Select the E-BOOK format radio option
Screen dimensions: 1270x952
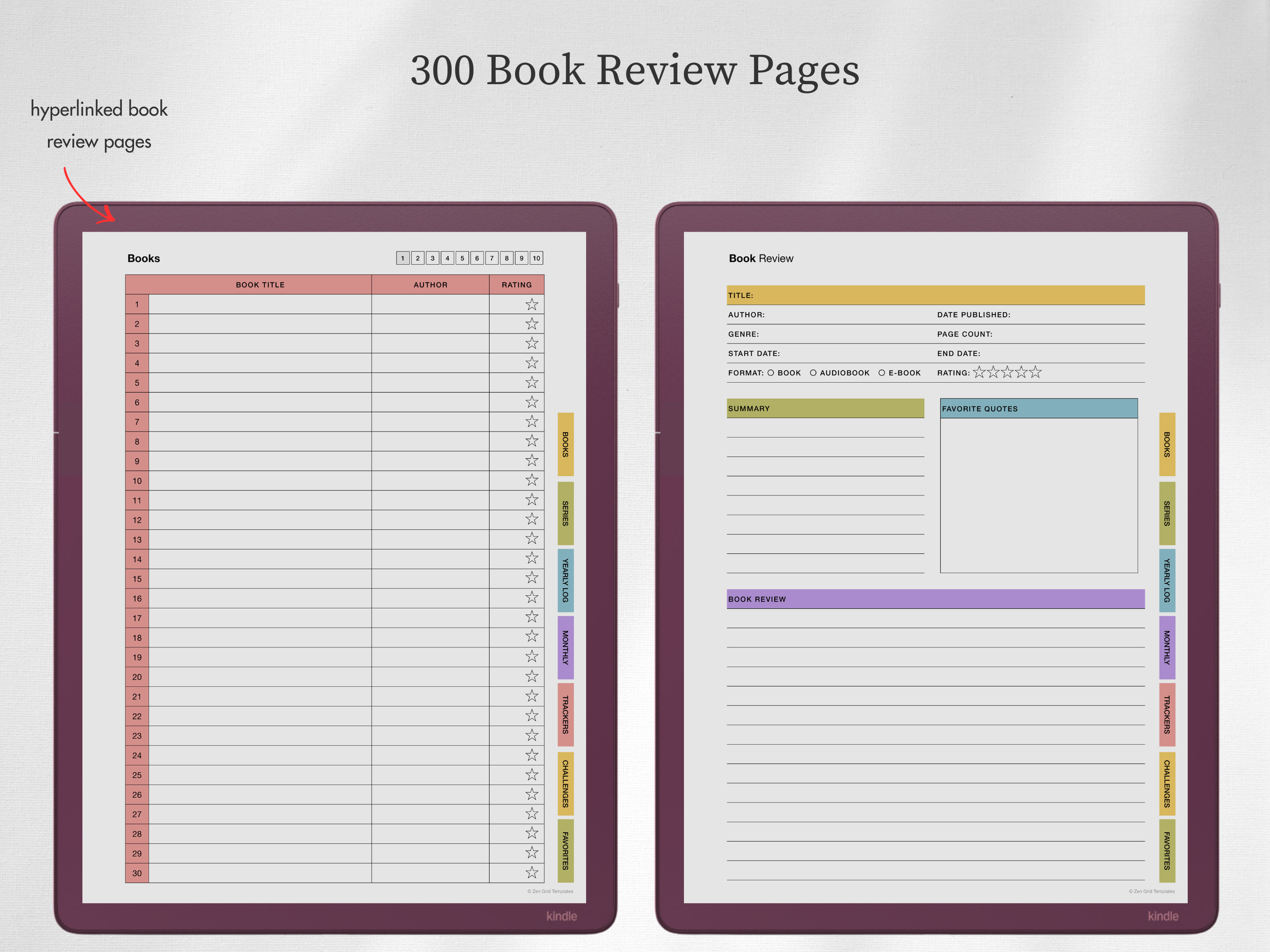click(882, 373)
